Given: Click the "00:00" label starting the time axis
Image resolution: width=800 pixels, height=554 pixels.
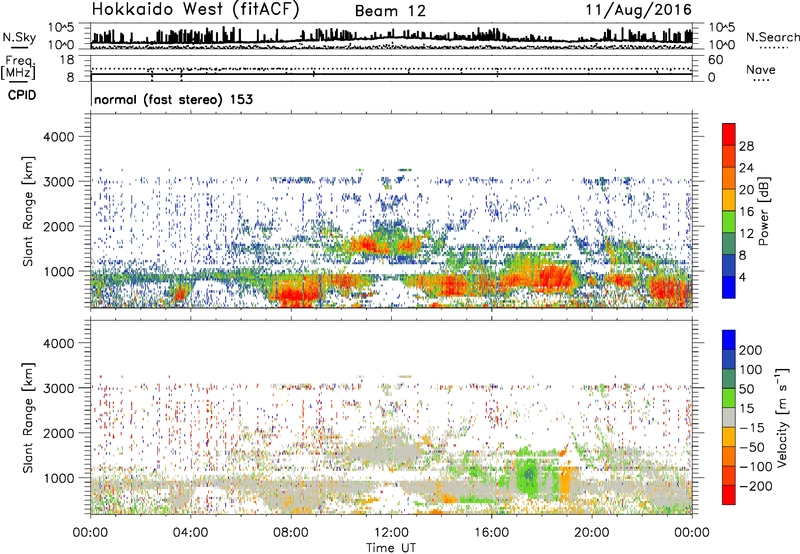Looking at the screenshot, I should click(x=90, y=533).
